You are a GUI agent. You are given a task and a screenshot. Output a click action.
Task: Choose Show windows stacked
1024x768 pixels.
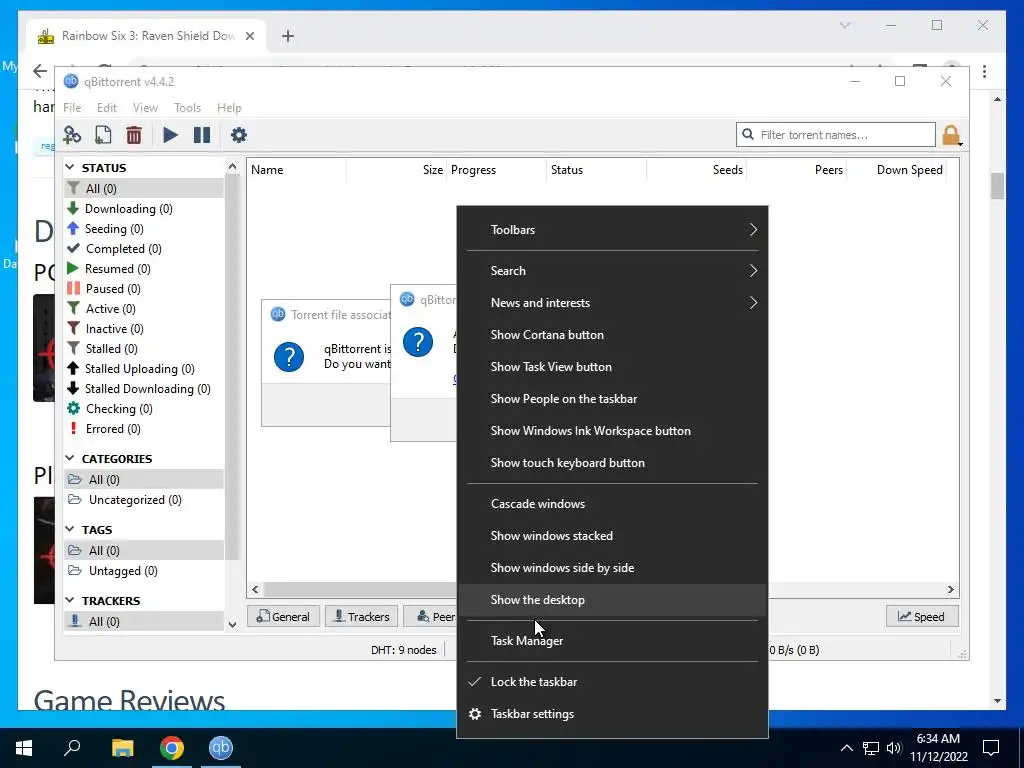click(612, 536)
